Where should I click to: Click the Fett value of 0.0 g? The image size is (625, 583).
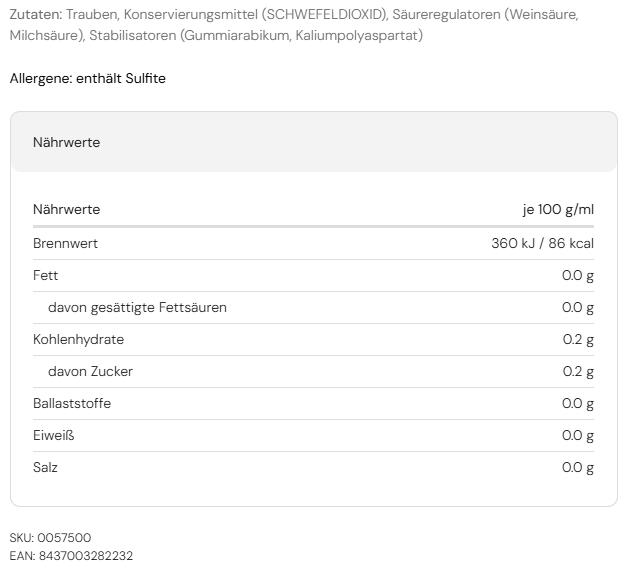(x=577, y=275)
